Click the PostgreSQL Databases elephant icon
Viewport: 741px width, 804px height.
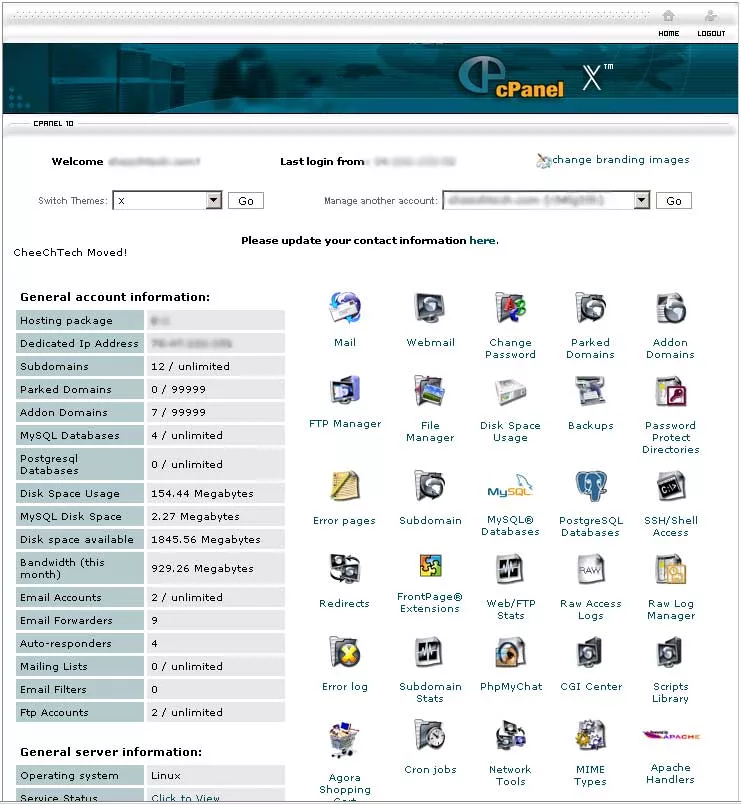590,488
